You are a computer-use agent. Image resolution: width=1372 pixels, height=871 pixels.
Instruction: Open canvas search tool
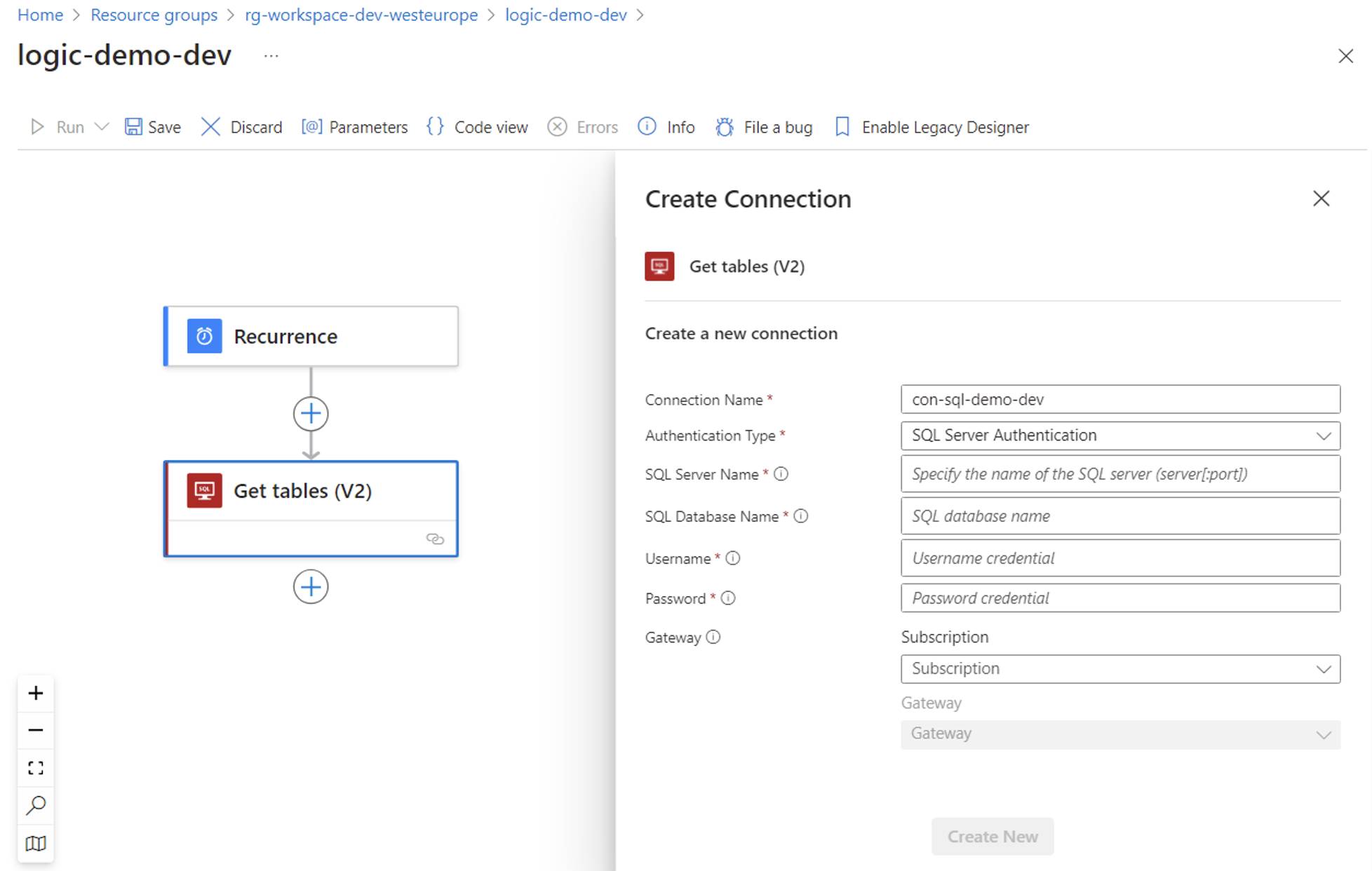[36, 805]
